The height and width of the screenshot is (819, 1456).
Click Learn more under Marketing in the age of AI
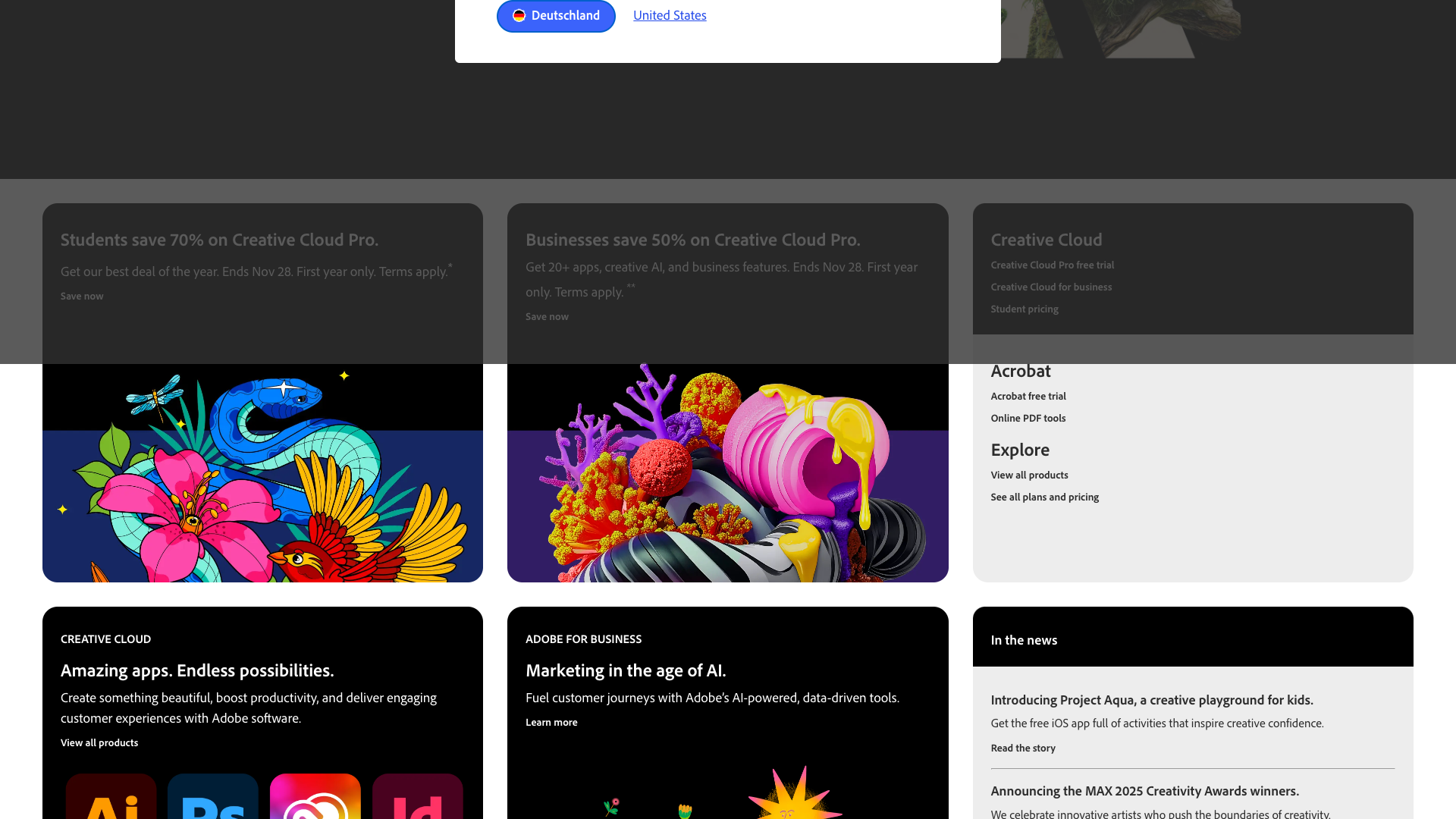pyautogui.click(x=551, y=722)
